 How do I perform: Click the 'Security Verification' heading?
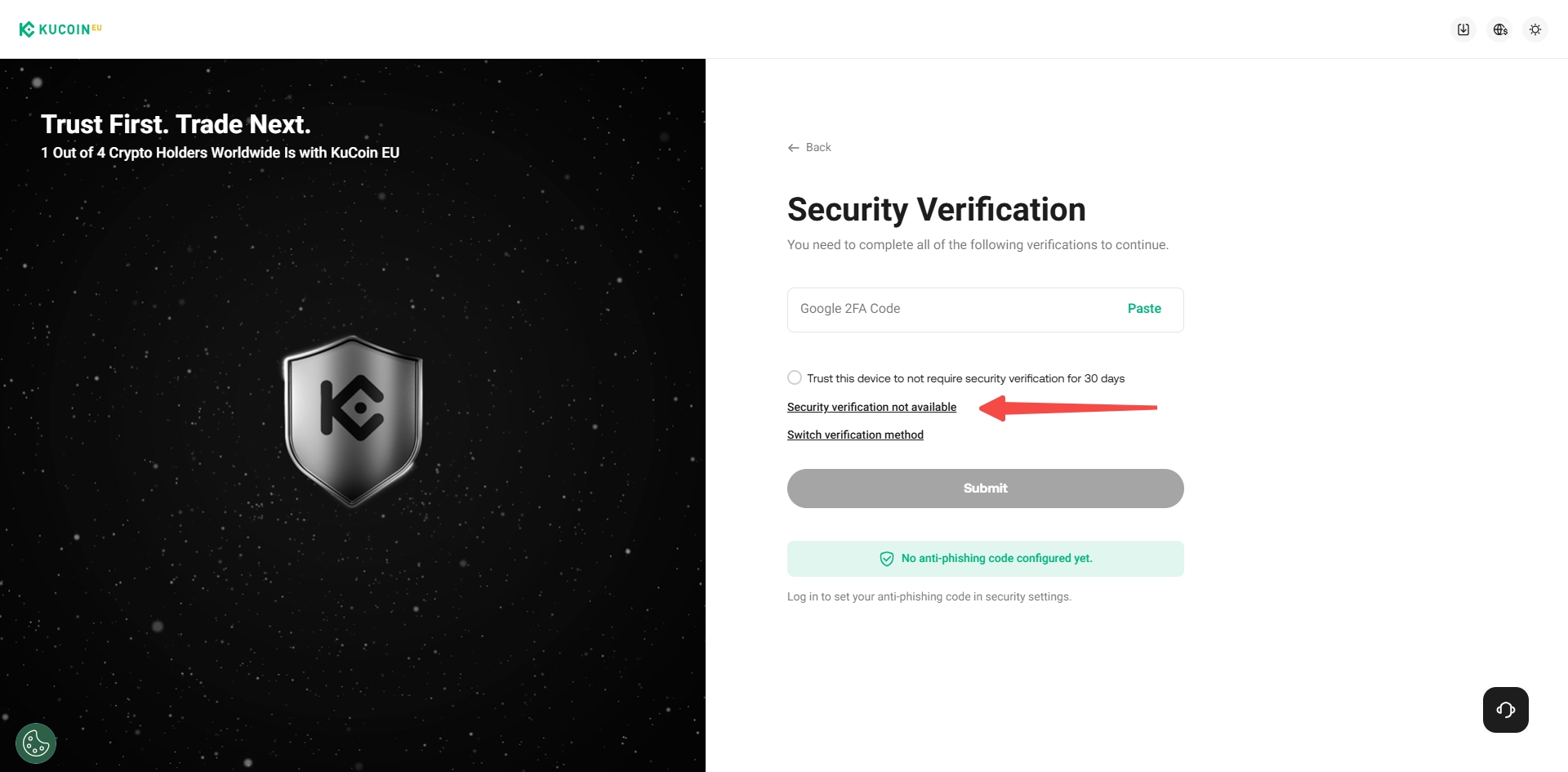click(x=936, y=210)
